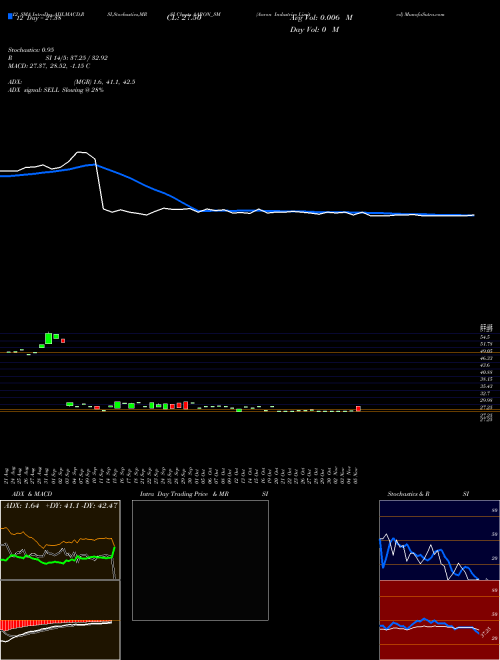The image size is (500, 660).
Task: Click the 'ADX: 1.64 +DY: 41.1 -DY: 42.47' header
Action: coord(60,506)
